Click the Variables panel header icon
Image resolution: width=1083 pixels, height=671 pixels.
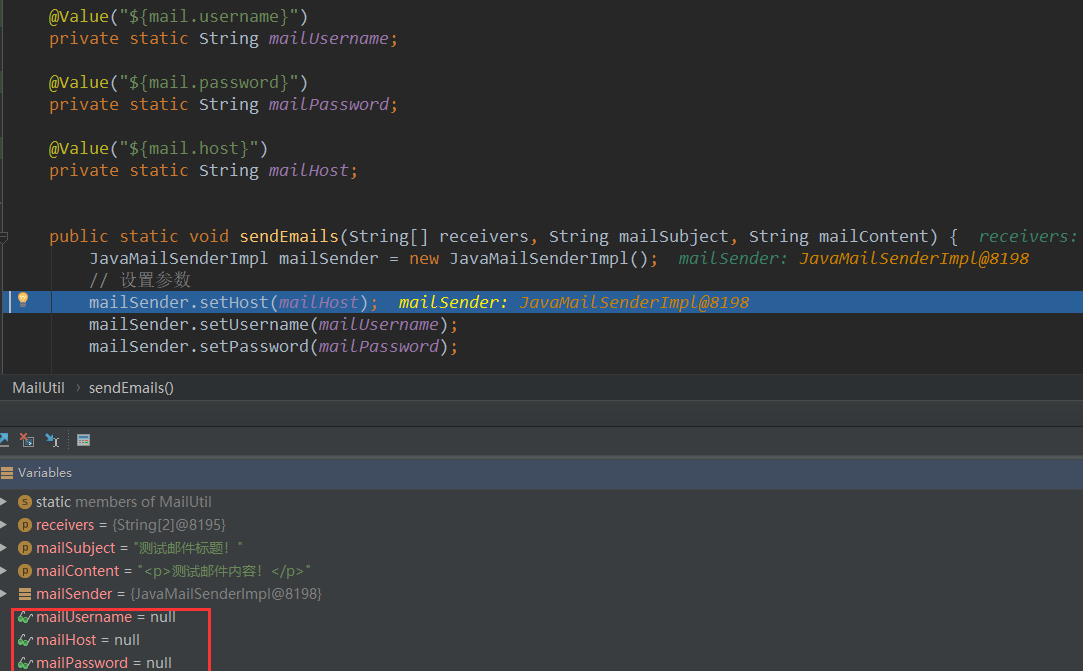click(x=8, y=473)
